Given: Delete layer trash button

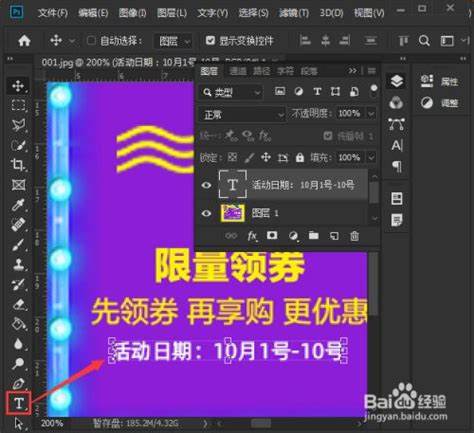Looking at the screenshot, I should point(354,236).
